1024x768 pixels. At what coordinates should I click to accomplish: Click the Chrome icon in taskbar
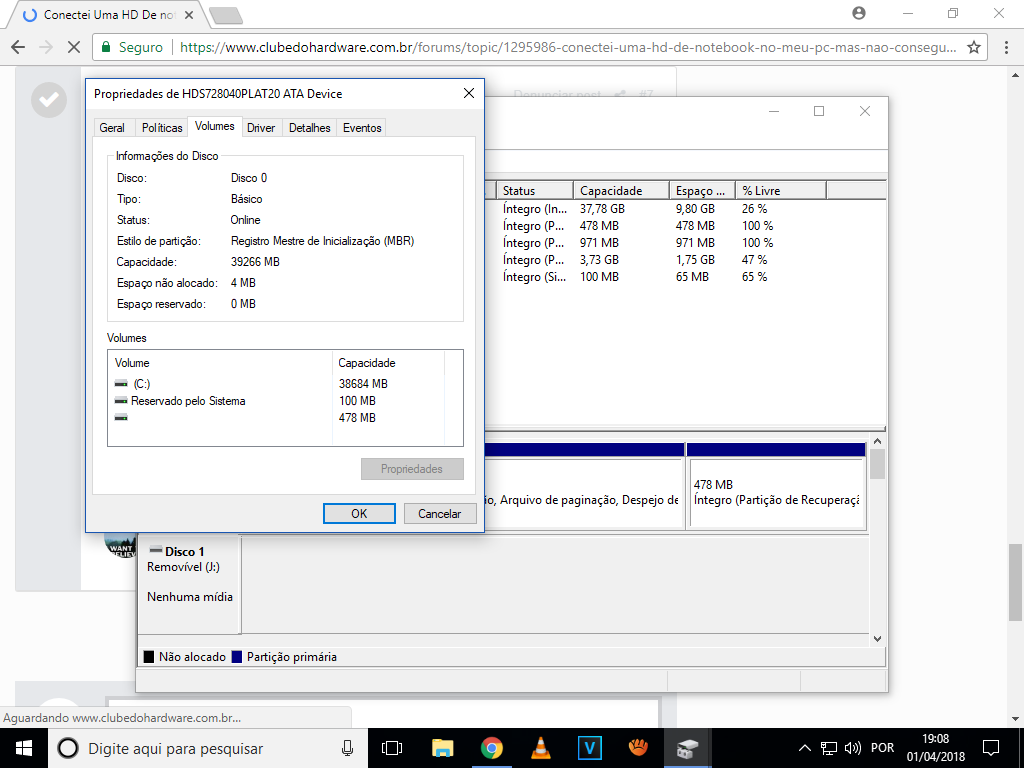point(491,748)
